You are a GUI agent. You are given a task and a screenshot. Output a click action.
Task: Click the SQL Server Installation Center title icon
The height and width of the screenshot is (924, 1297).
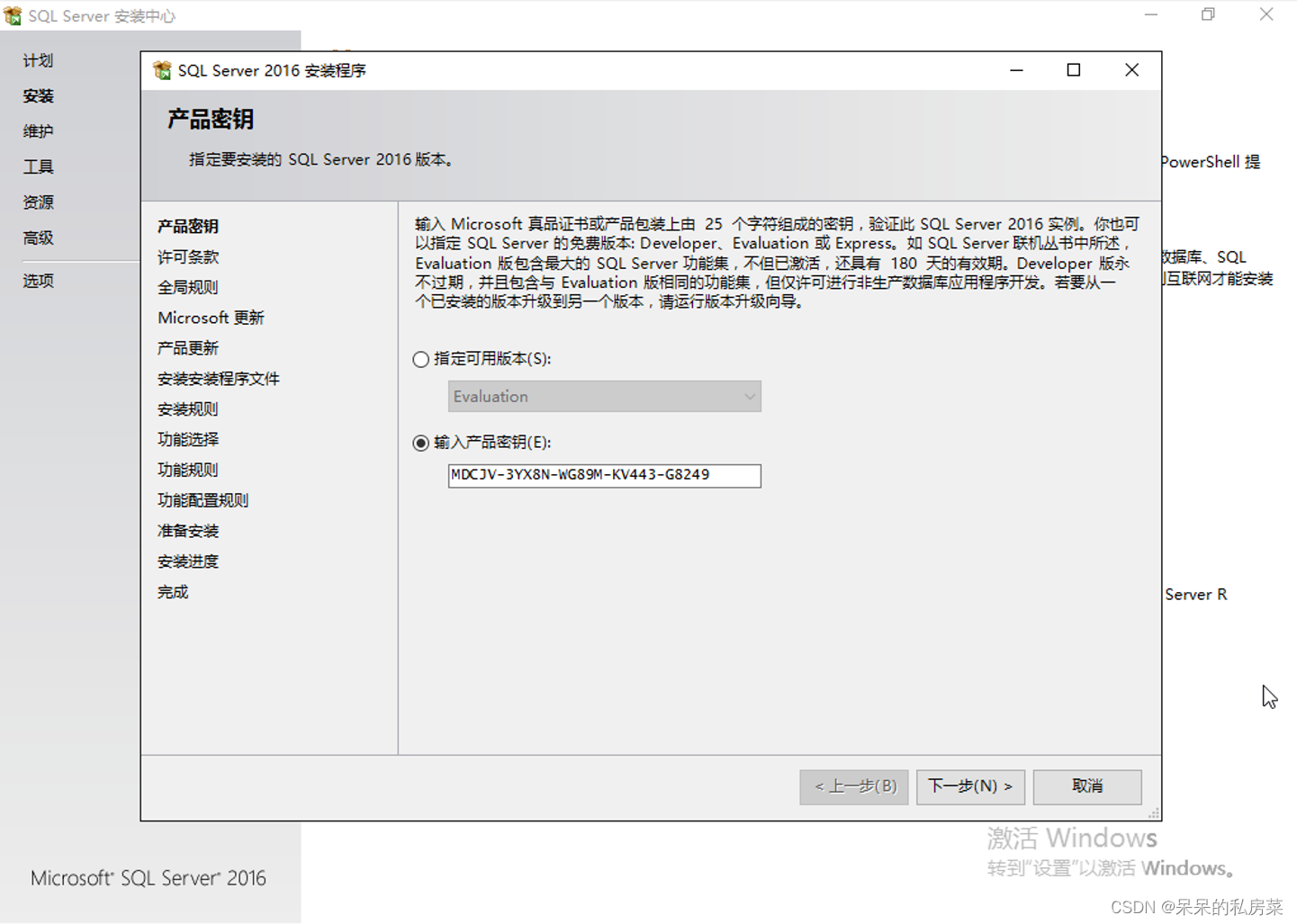pos(13,15)
